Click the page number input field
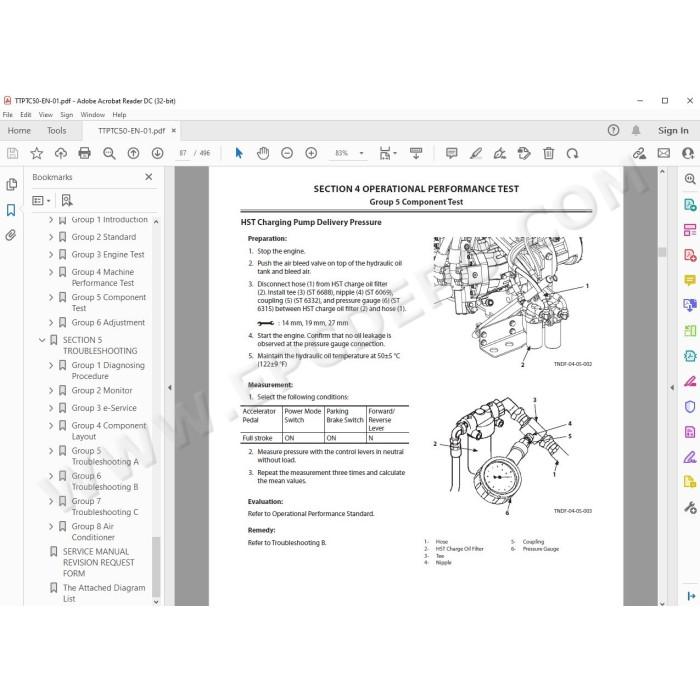 [x=183, y=154]
